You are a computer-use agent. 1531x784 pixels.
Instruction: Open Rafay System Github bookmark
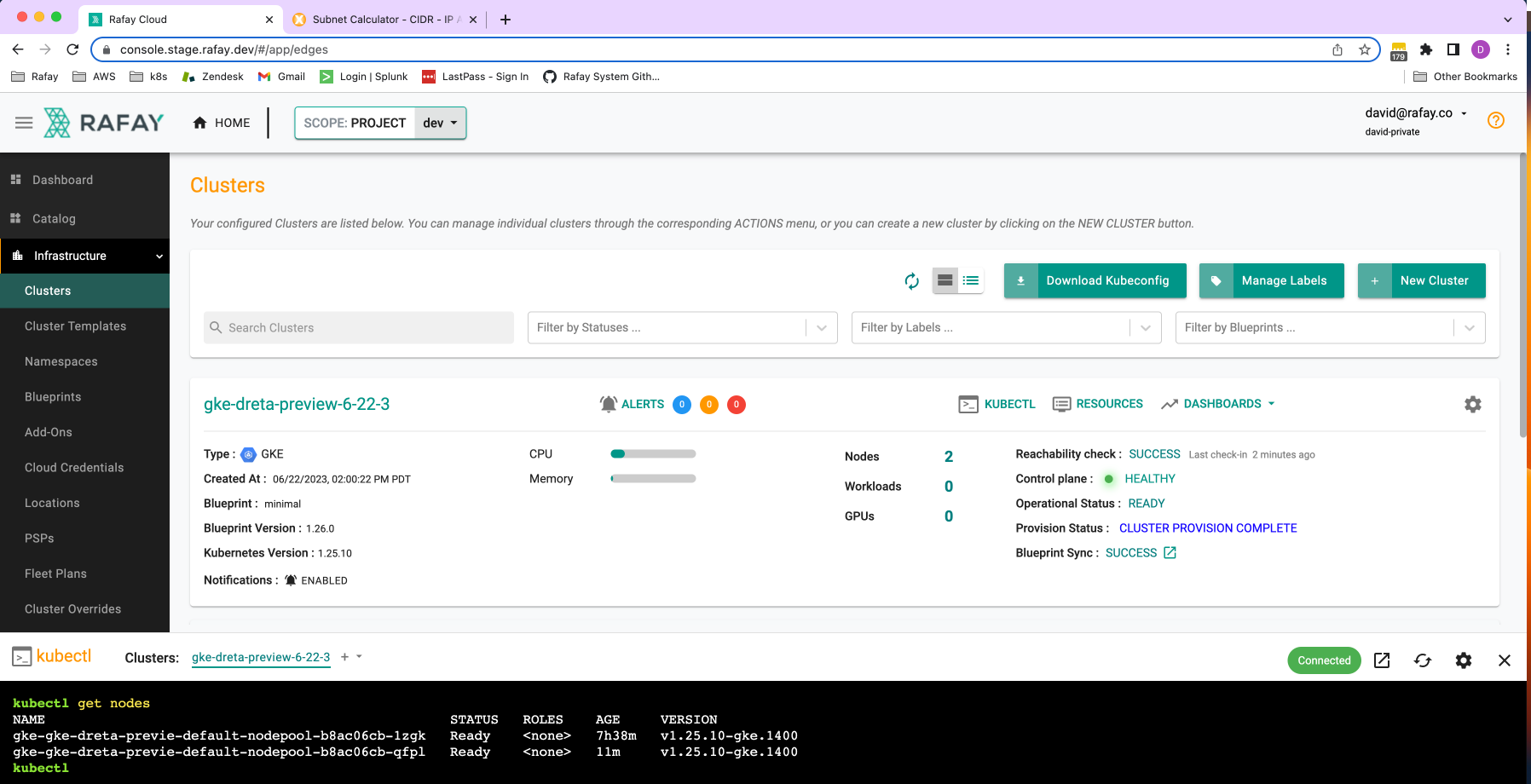coord(602,77)
